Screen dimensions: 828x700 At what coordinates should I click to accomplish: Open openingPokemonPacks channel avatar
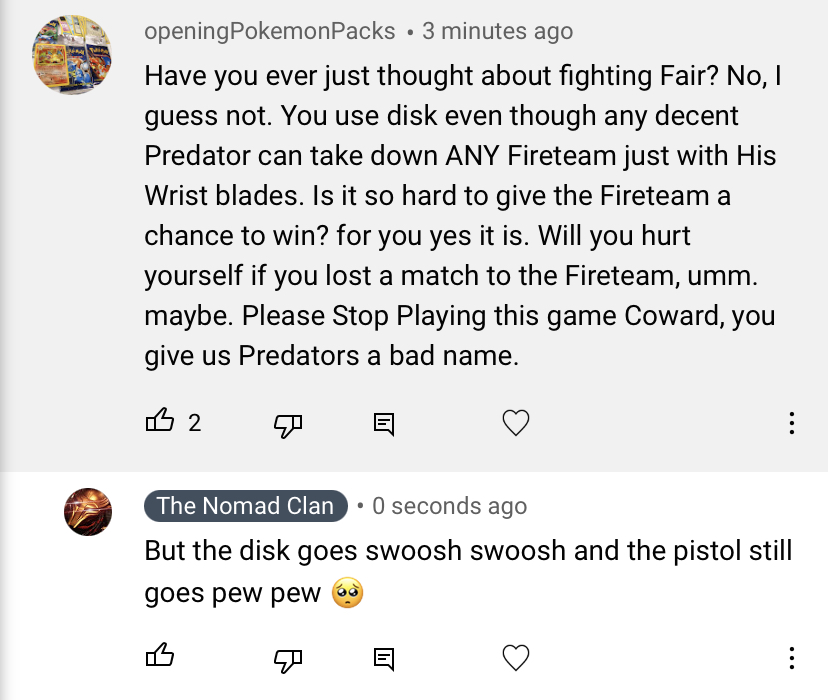72,56
